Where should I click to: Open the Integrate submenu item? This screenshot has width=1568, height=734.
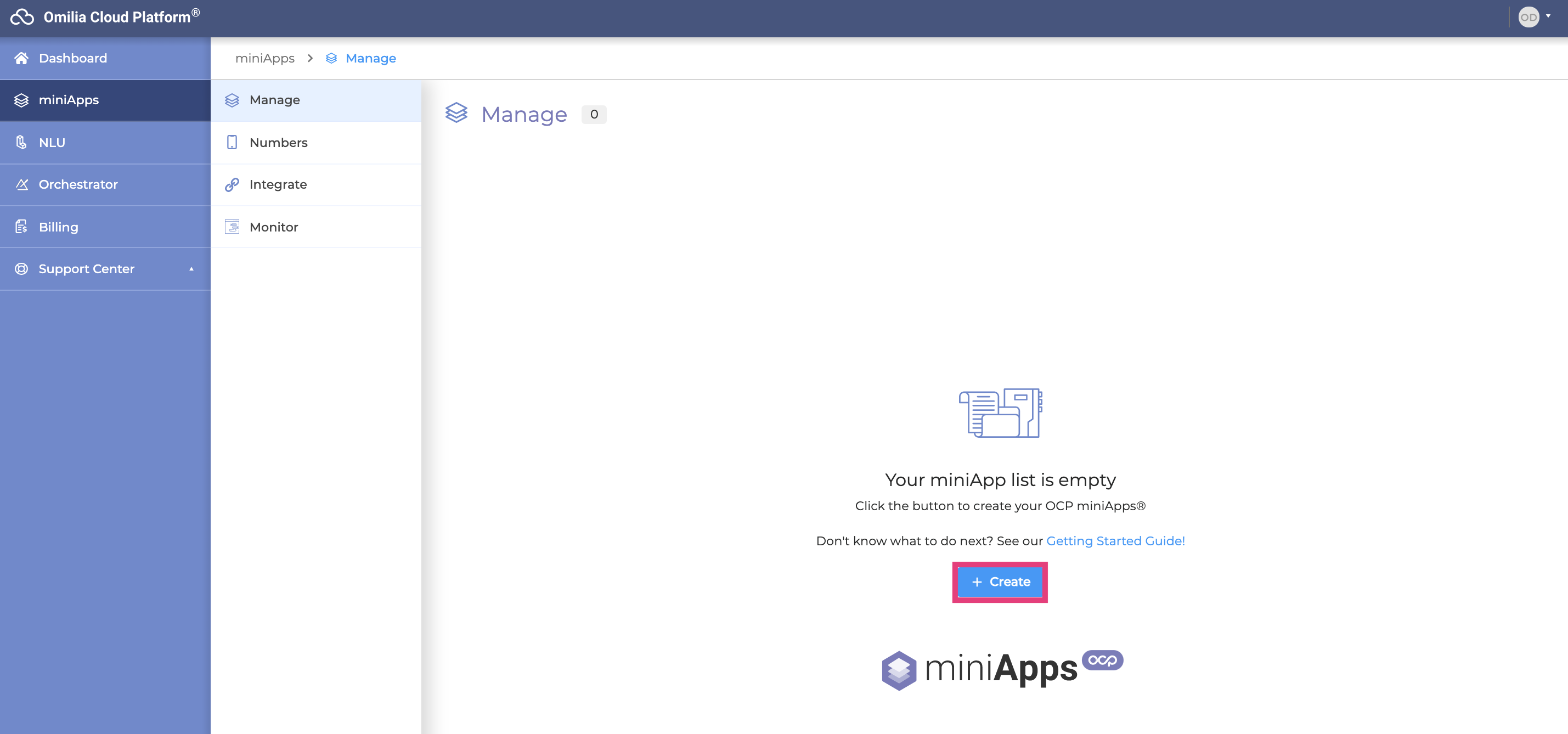point(316,184)
